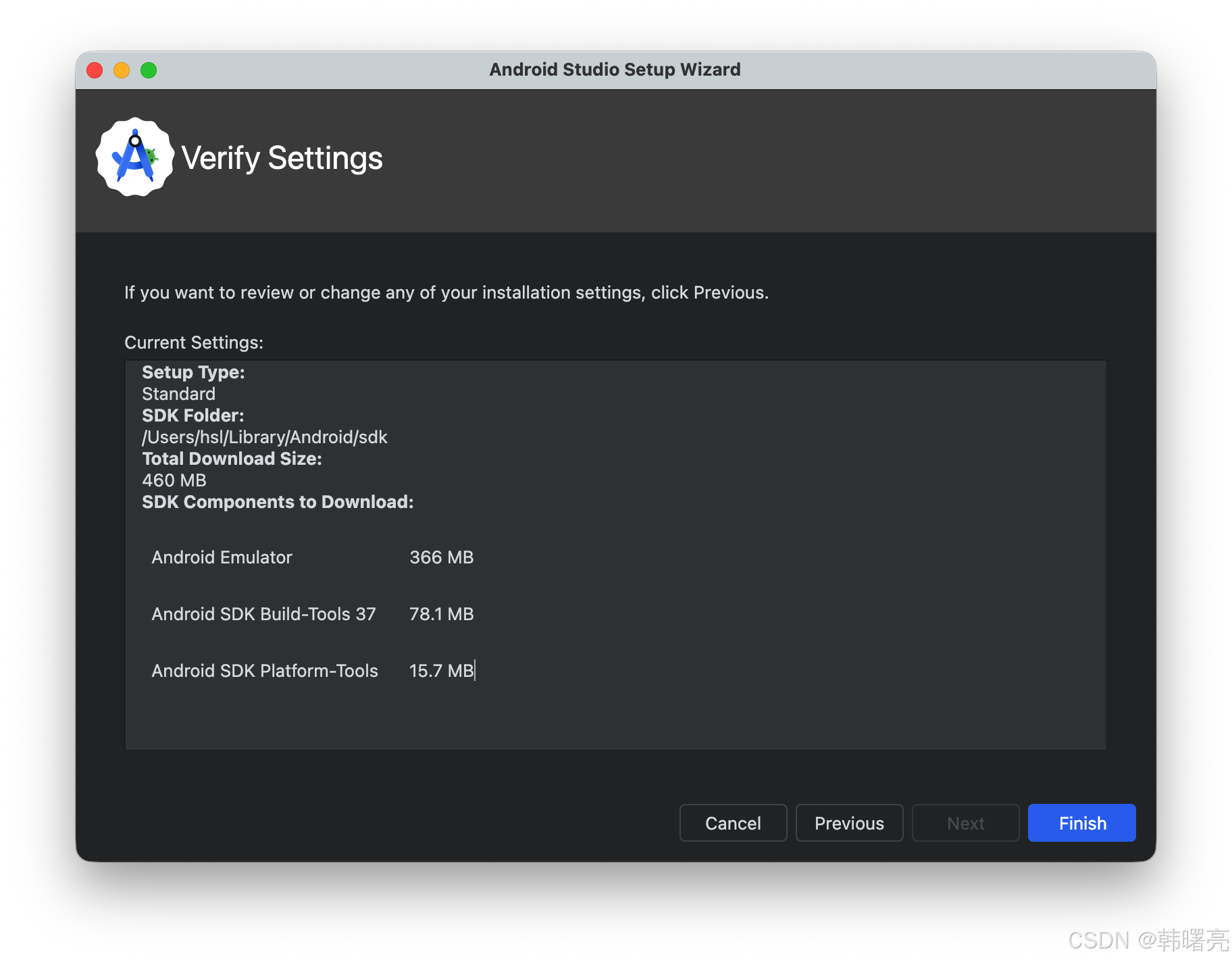Click the SDK Components to Download heading

point(278,502)
